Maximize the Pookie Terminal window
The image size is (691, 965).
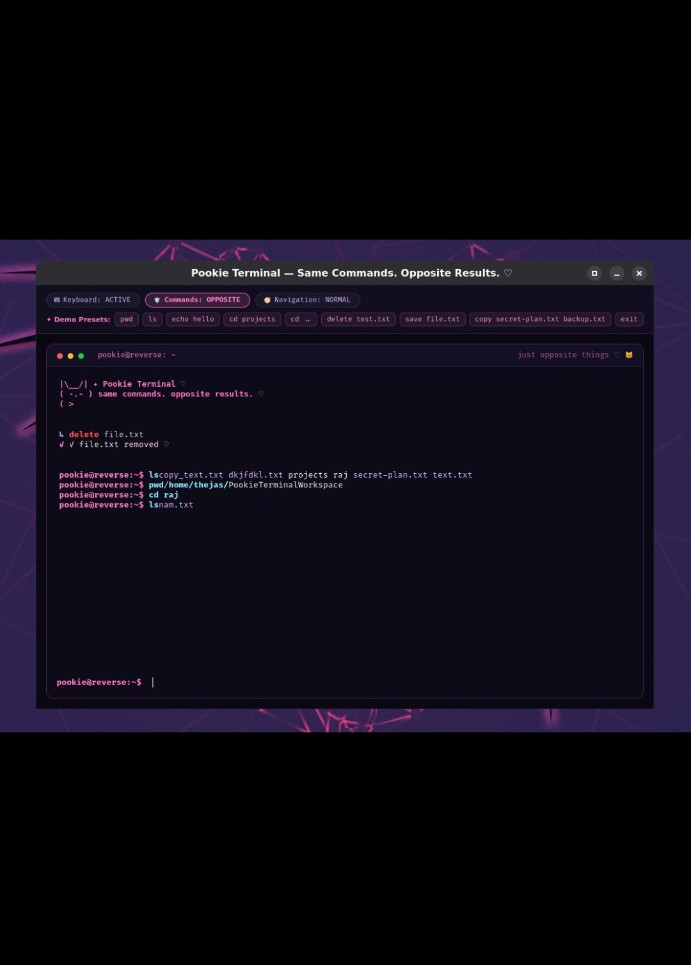point(594,273)
